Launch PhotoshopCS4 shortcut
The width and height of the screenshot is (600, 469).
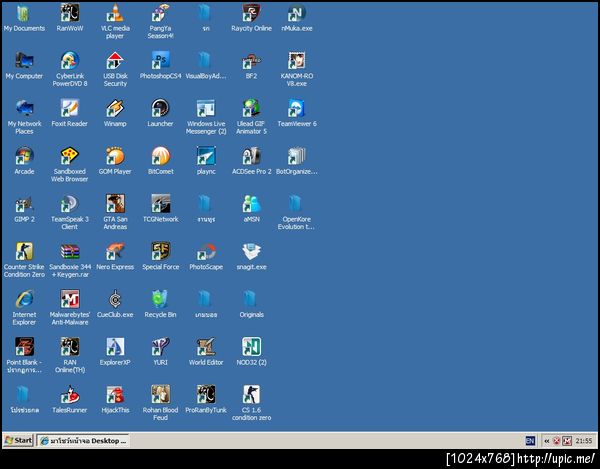pyautogui.click(x=160, y=66)
